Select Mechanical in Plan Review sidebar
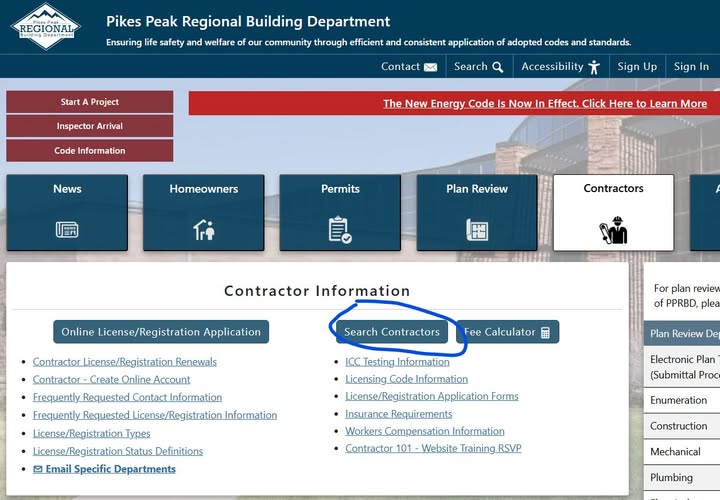Image resolution: width=720 pixels, height=500 pixels. pyautogui.click(x=682, y=451)
